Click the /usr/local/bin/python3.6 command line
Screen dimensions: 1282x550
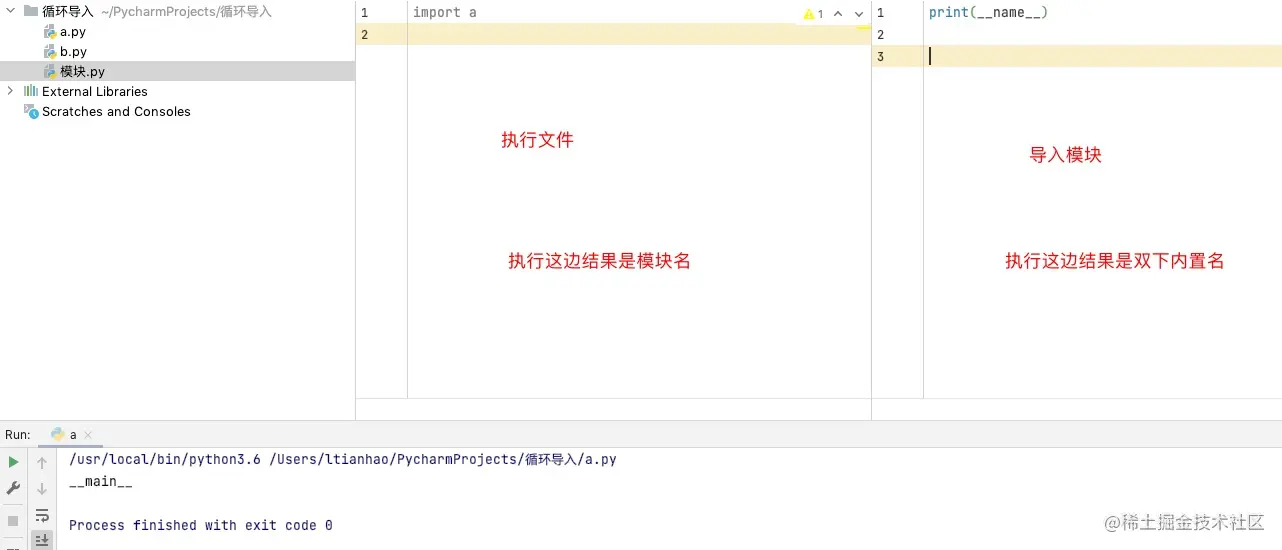pyautogui.click(x=343, y=460)
